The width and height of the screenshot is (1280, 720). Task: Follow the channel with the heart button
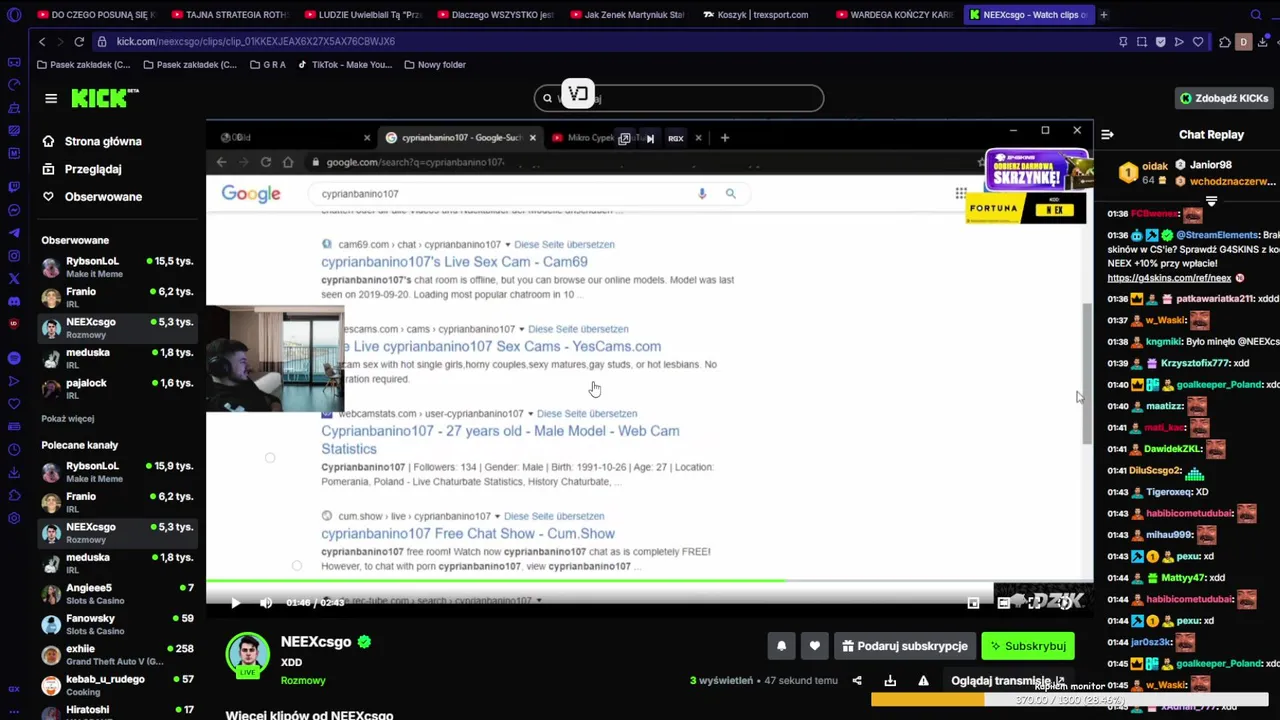815,646
